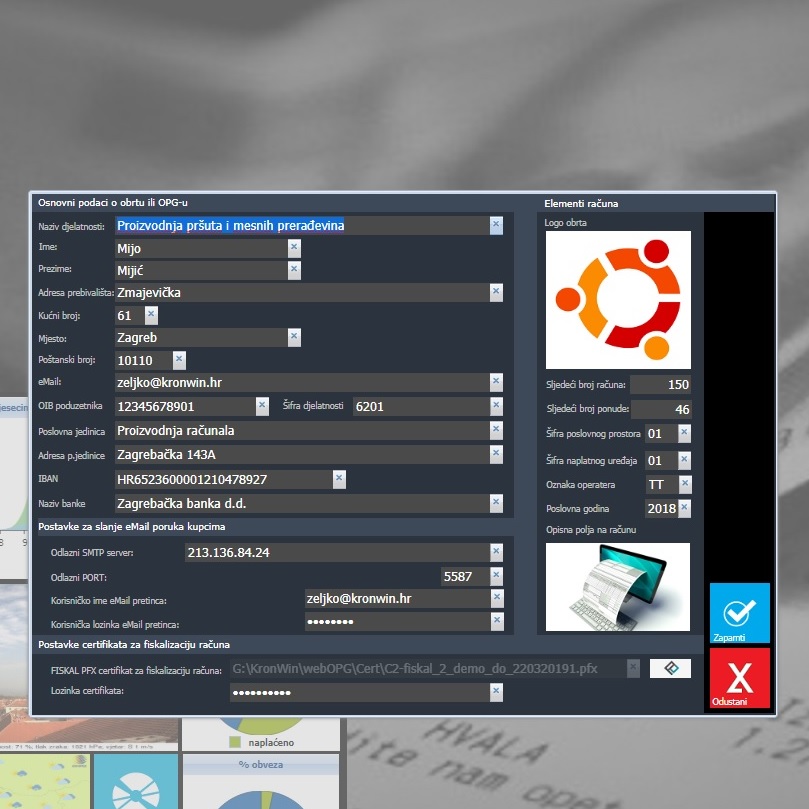
Task: Clear the Lozinka certifikata field
Action: pos(496,692)
